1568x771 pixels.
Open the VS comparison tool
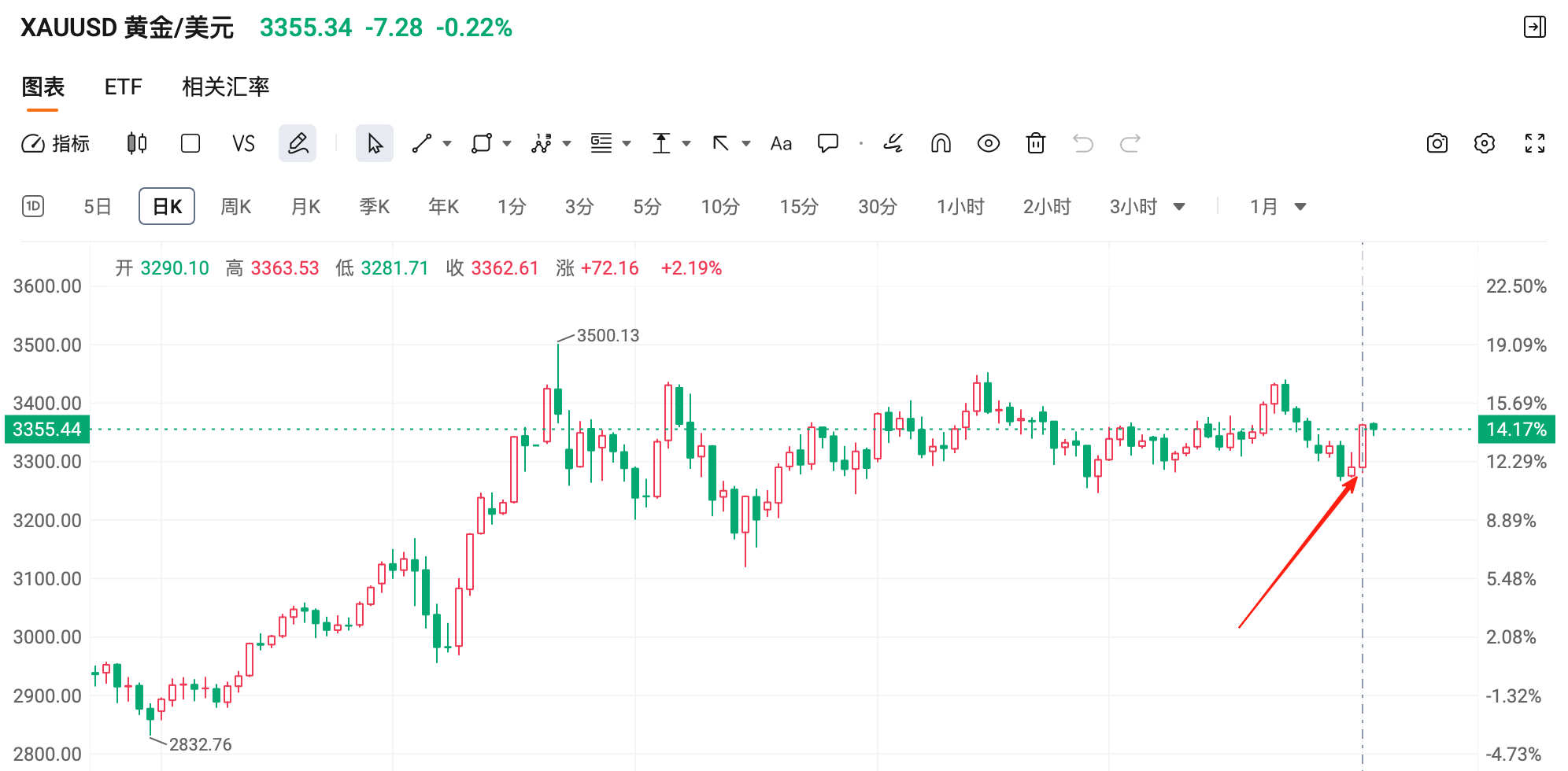tap(243, 143)
